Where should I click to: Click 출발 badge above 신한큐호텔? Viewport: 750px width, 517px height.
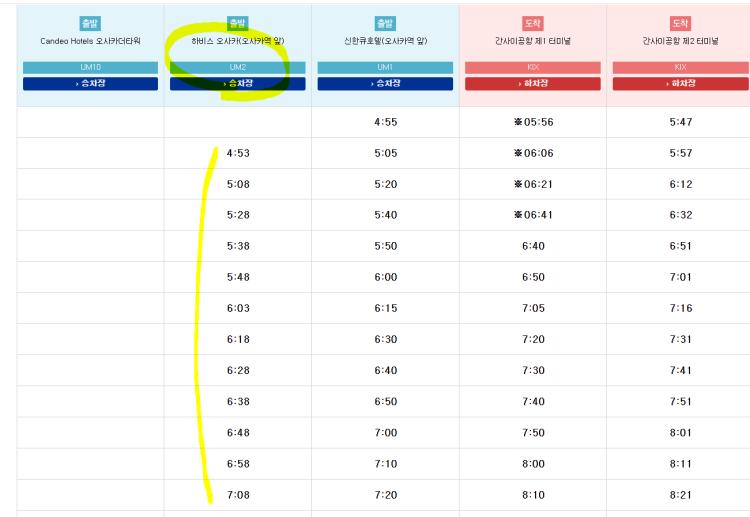pos(385,23)
